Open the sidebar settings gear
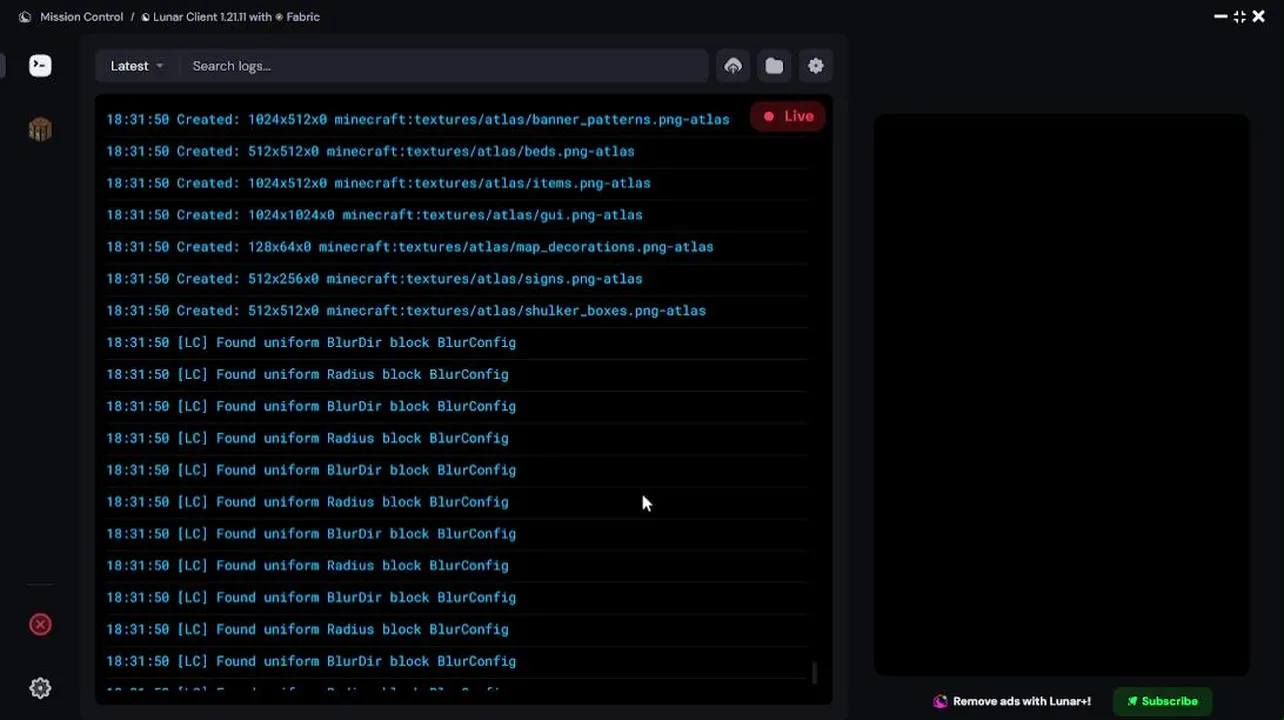 coord(40,688)
